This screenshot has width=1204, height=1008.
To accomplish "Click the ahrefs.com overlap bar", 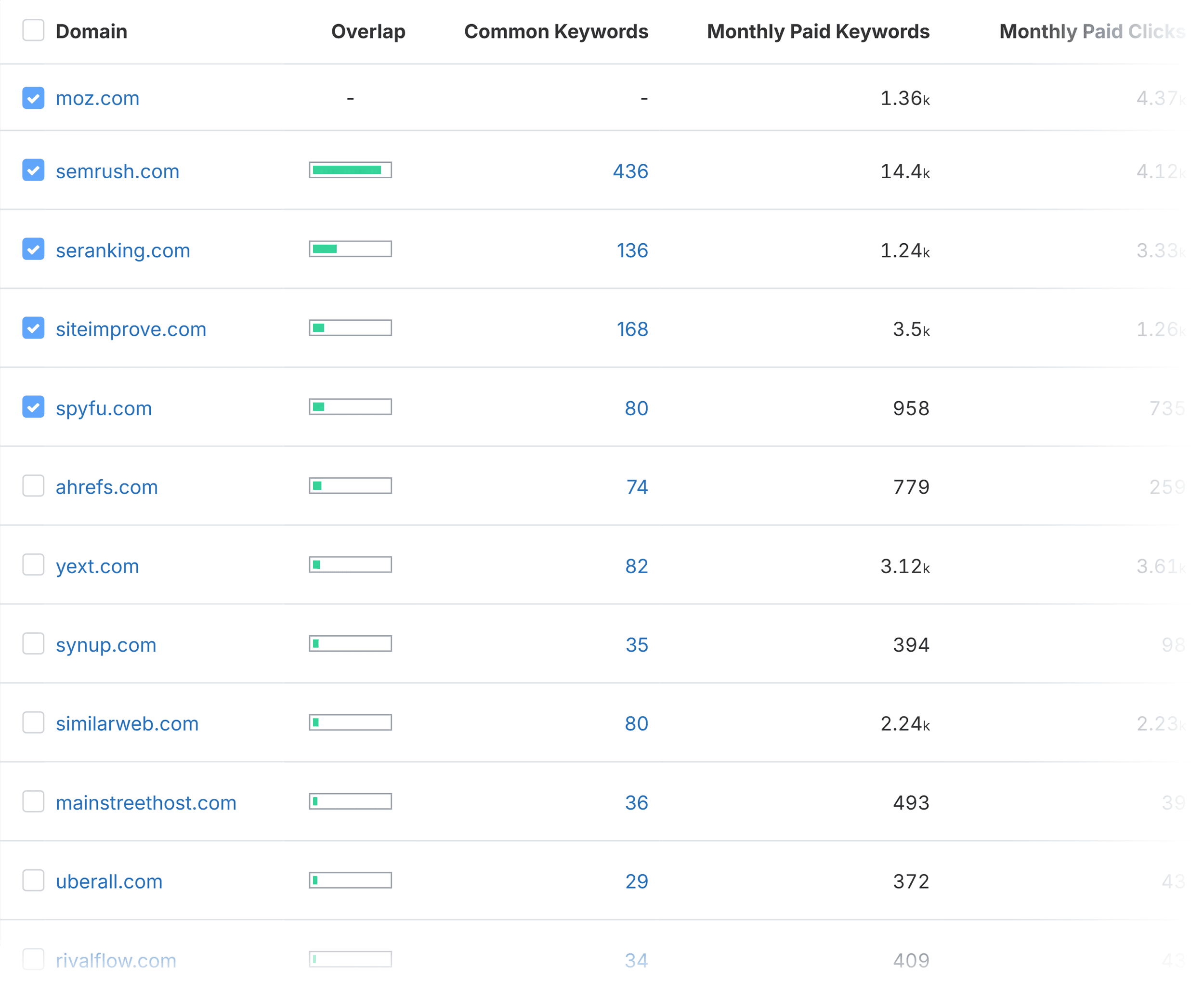I will tap(350, 485).
